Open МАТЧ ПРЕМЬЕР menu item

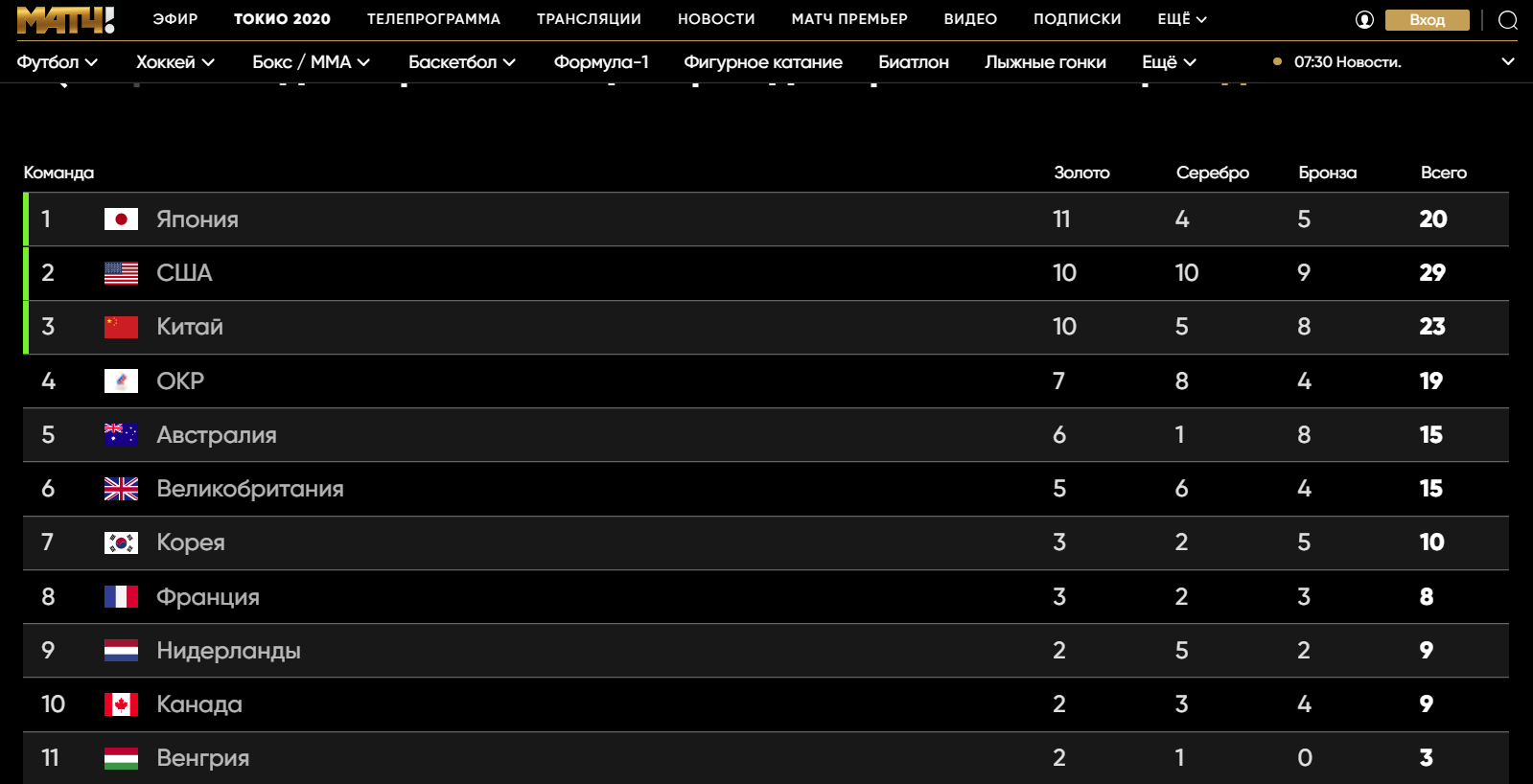click(x=849, y=19)
